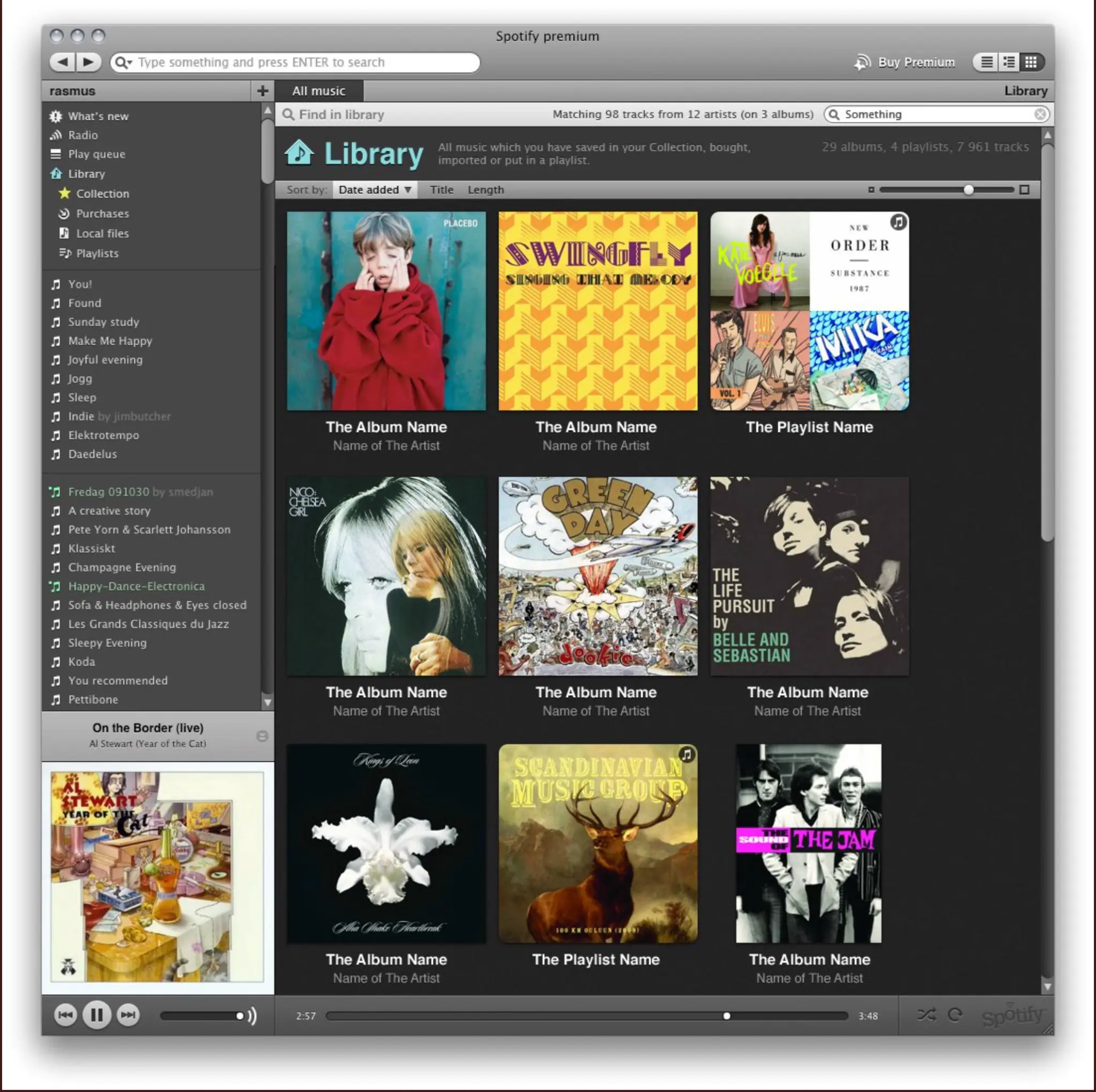Image resolution: width=1096 pixels, height=1092 pixels.
Task: Open Radio in the sidebar
Action: 83,135
